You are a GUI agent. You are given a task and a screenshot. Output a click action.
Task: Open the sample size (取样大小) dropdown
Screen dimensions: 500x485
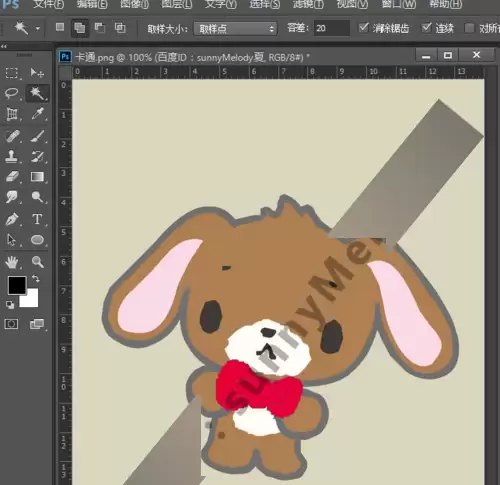click(235, 29)
